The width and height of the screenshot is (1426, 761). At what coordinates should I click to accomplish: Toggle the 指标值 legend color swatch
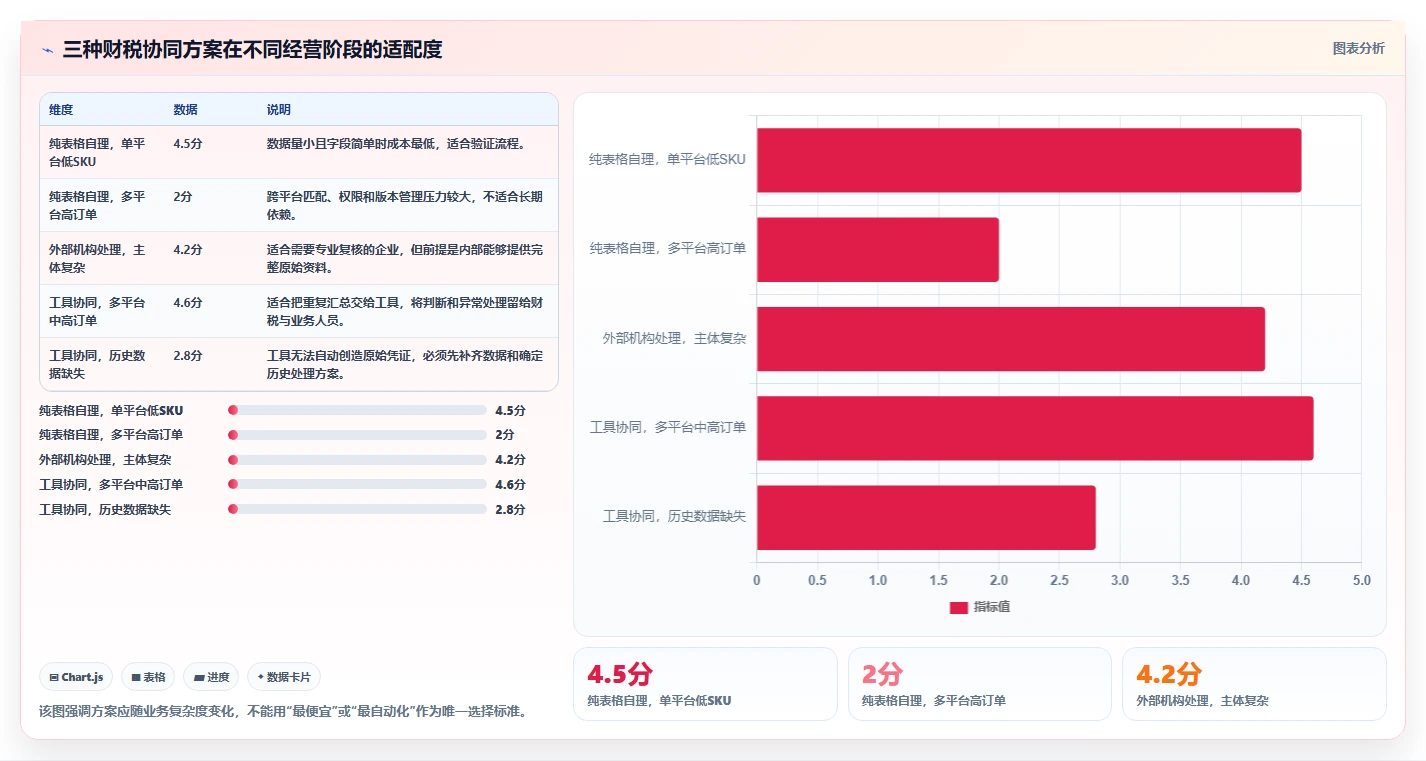[x=958, y=607]
